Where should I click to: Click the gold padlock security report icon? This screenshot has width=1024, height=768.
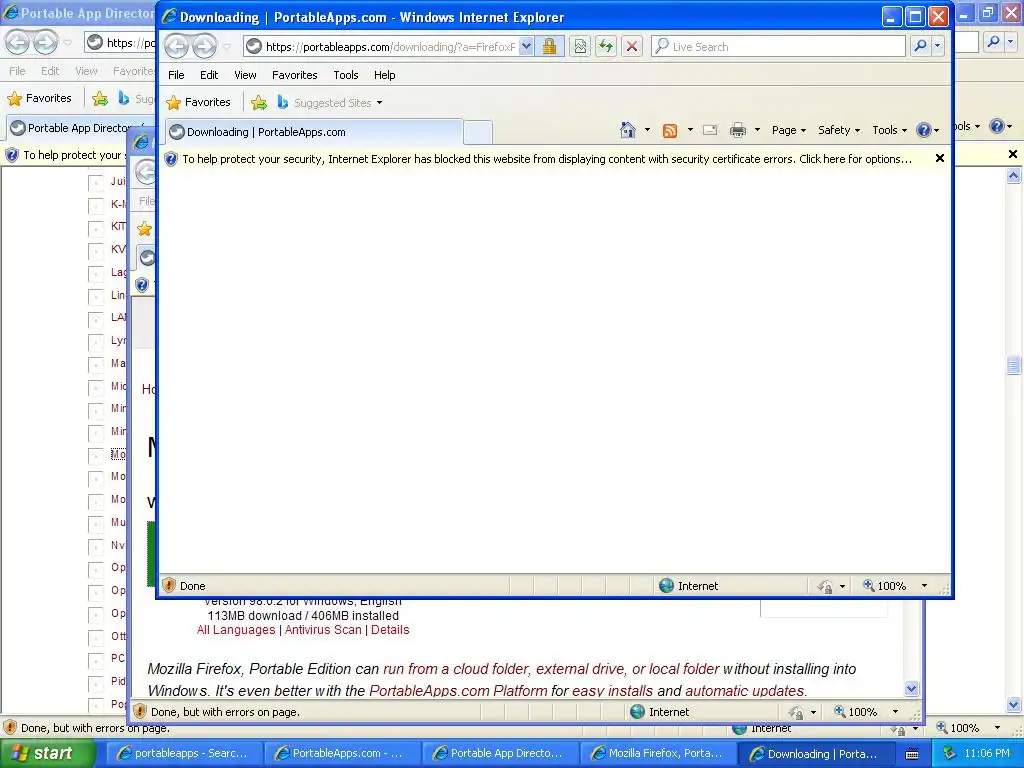[x=549, y=46]
